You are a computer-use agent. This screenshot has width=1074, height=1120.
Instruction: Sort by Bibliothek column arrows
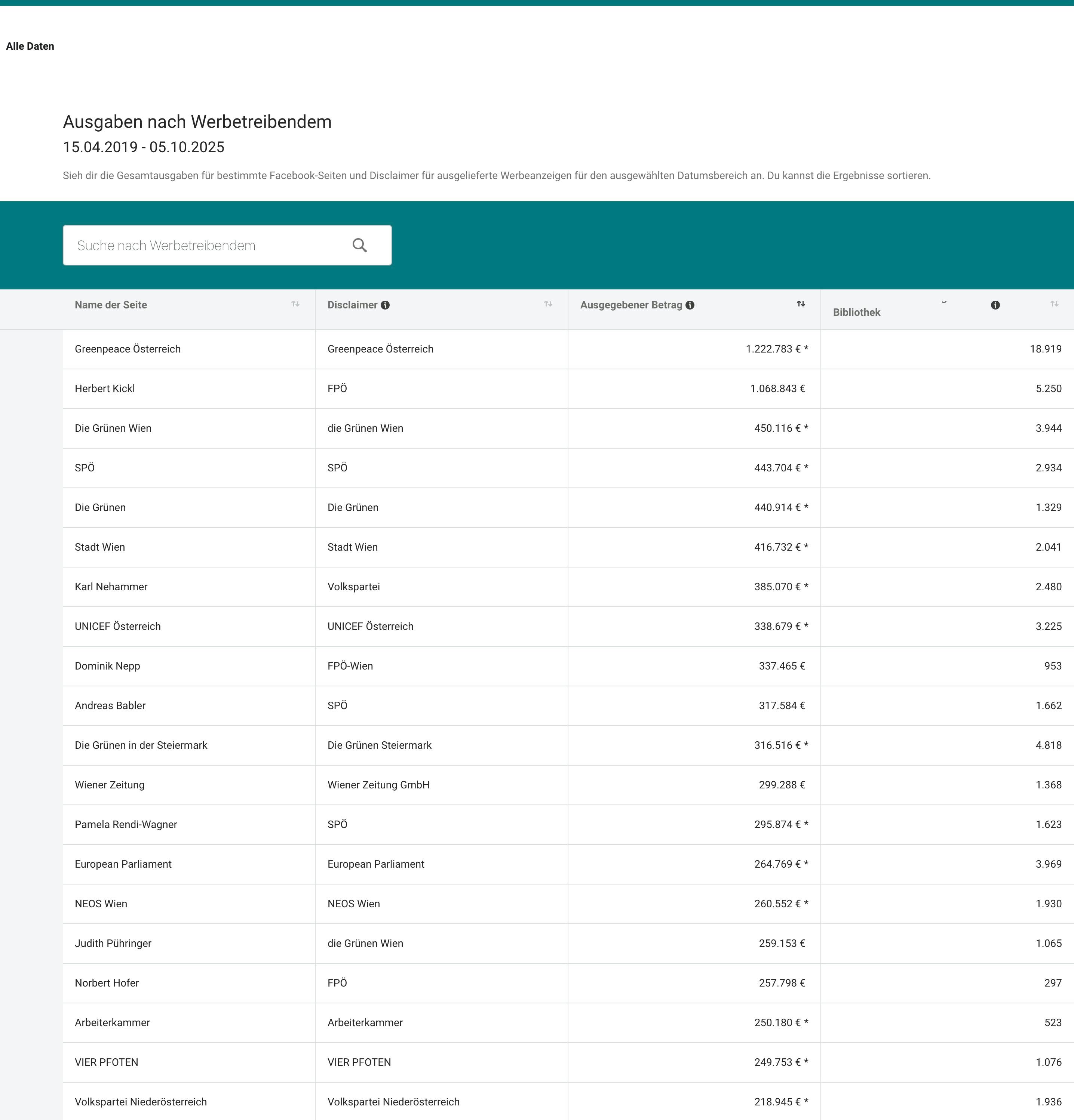1054,304
